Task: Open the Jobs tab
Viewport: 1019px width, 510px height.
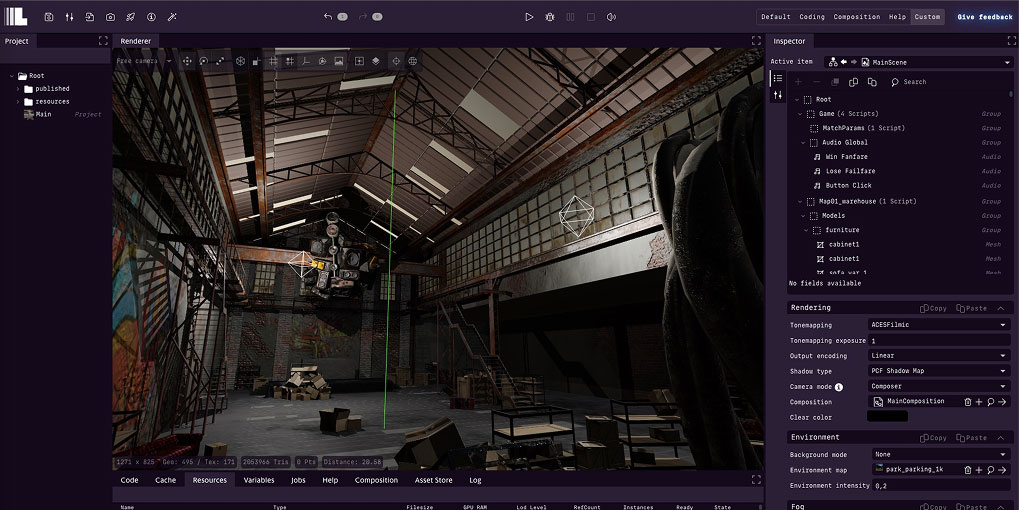Action: pos(298,480)
